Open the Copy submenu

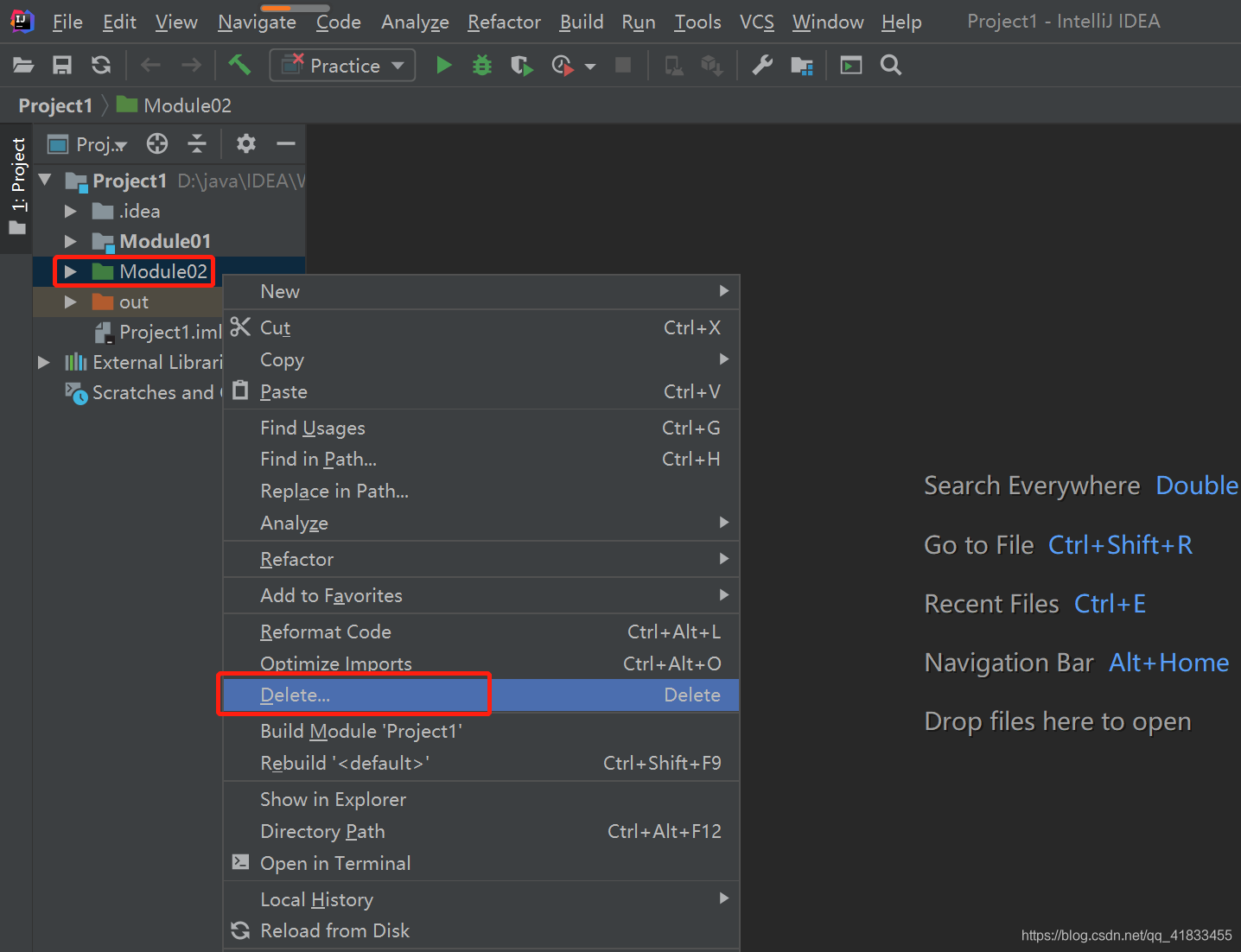[481, 359]
